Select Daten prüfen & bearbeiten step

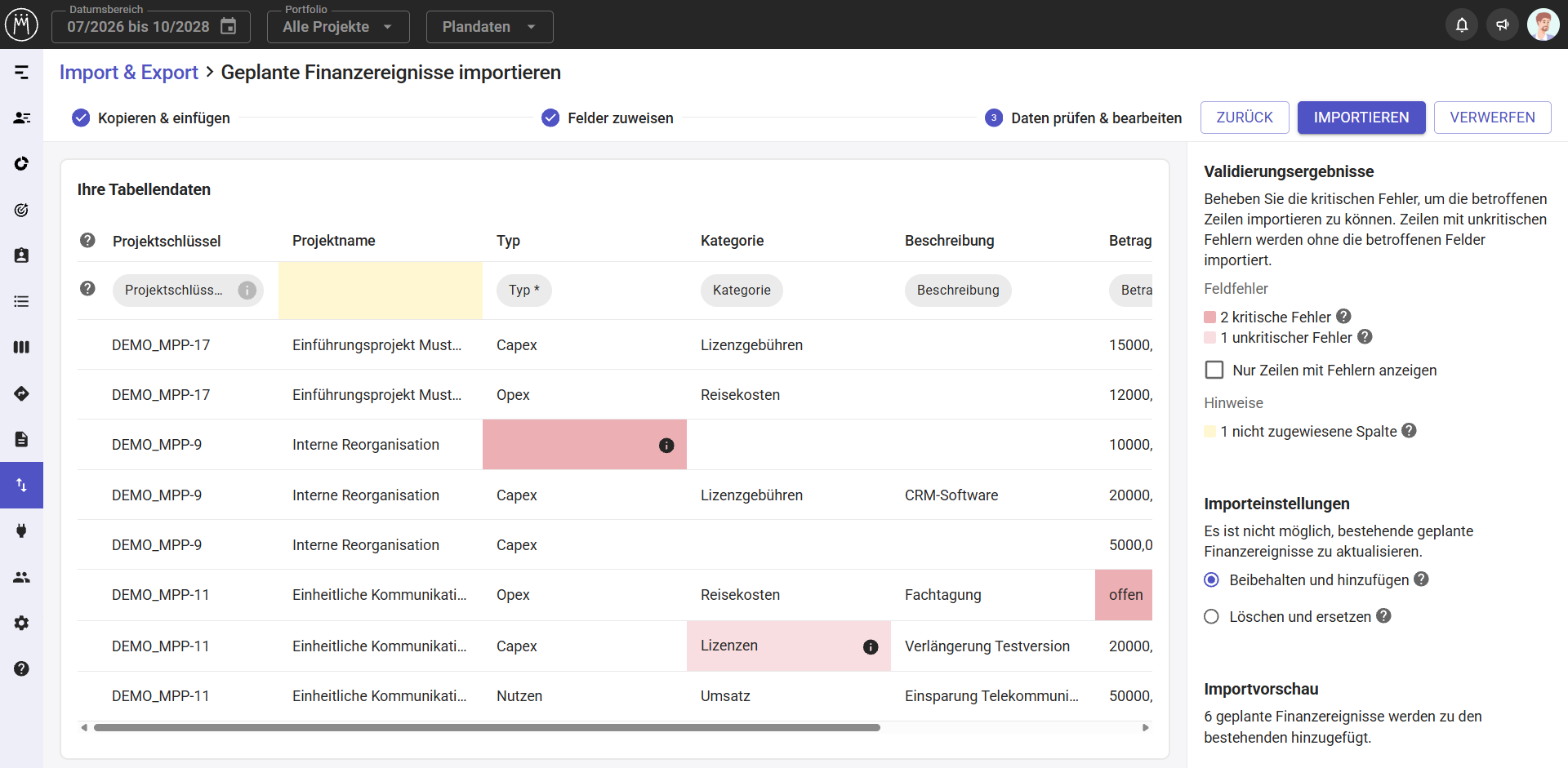pos(1083,118)
